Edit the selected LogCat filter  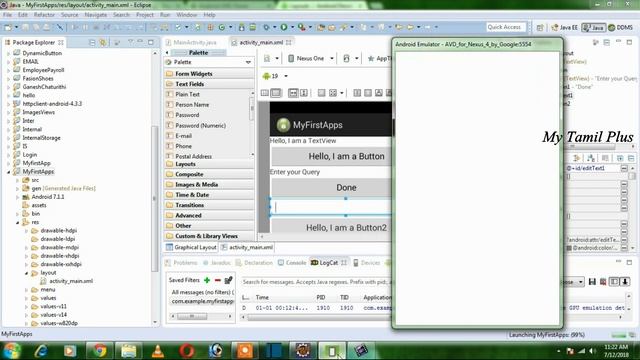tap(228, 280)
